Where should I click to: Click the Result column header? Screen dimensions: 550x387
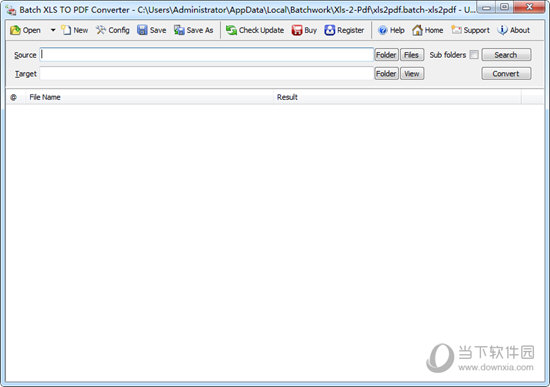click(397, 97)
